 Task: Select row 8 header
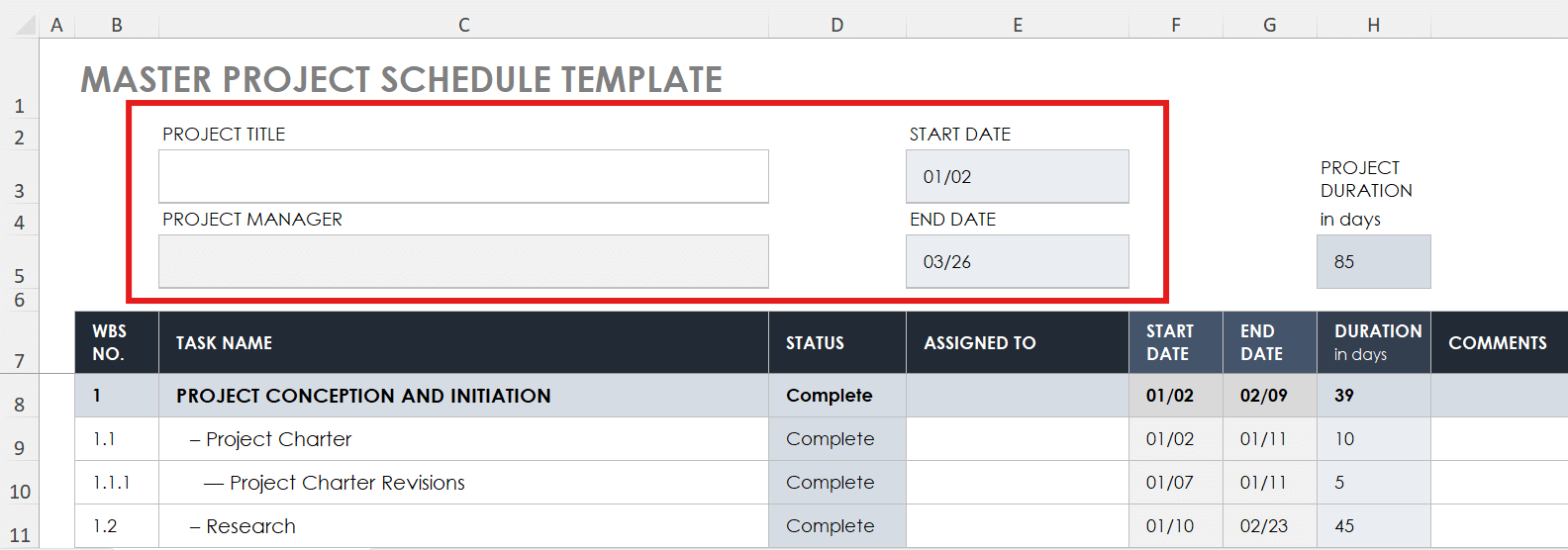point(19,404)
